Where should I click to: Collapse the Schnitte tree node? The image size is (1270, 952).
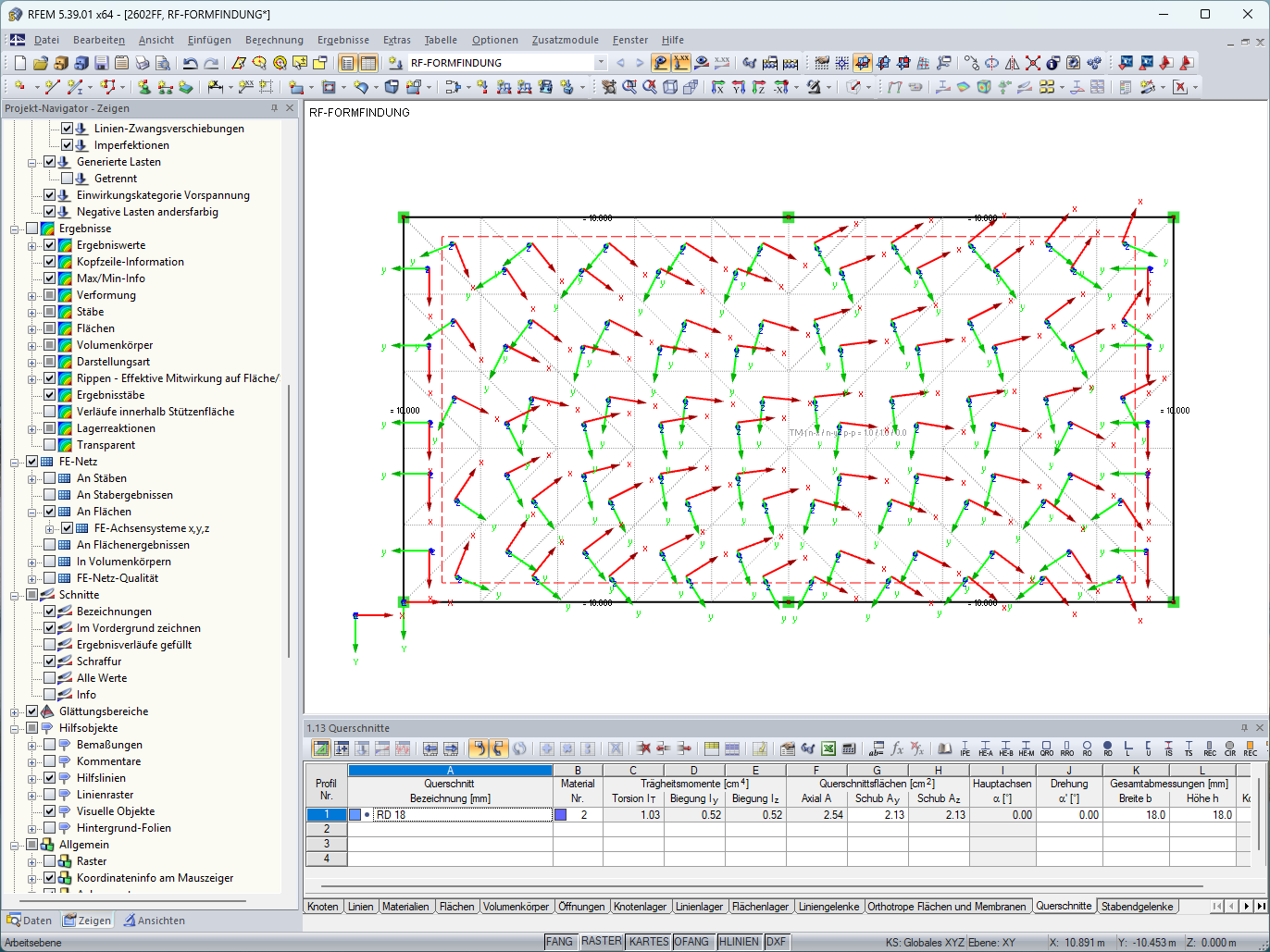[x=14, y=595]
